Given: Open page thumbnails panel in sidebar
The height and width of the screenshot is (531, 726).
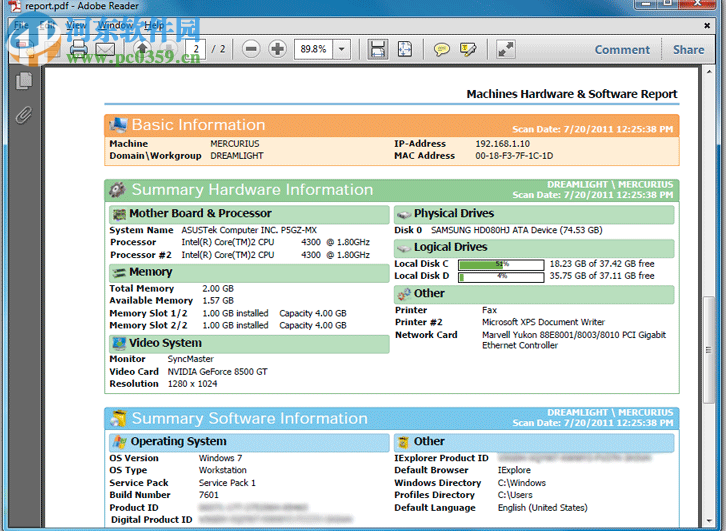Looking at the screenshot, I should [x=24, y=81].
